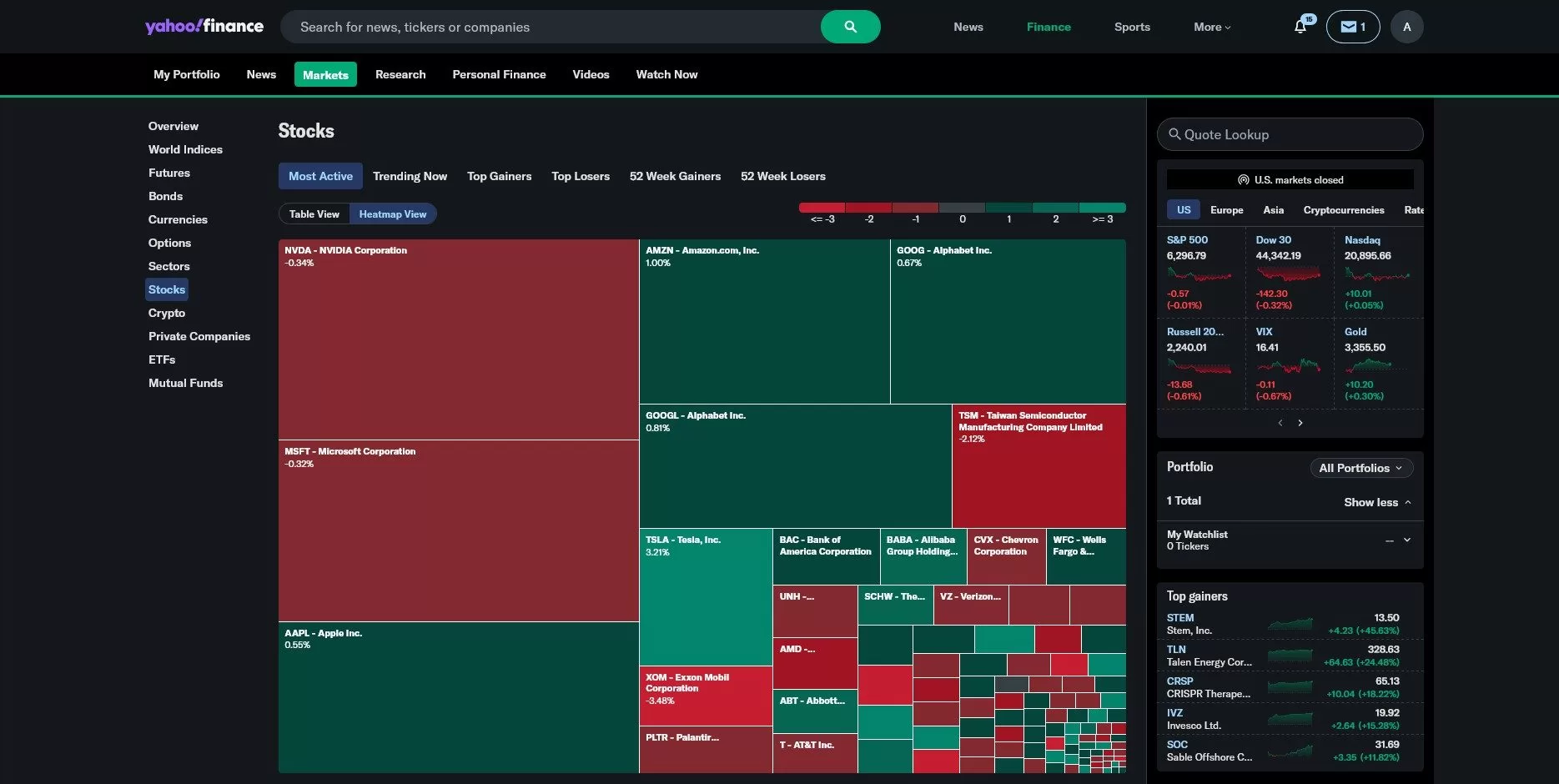The height and width of the screenshot is (784, 1559).
Task: Open Videos in navigation
Action: (x=591, y=74)
